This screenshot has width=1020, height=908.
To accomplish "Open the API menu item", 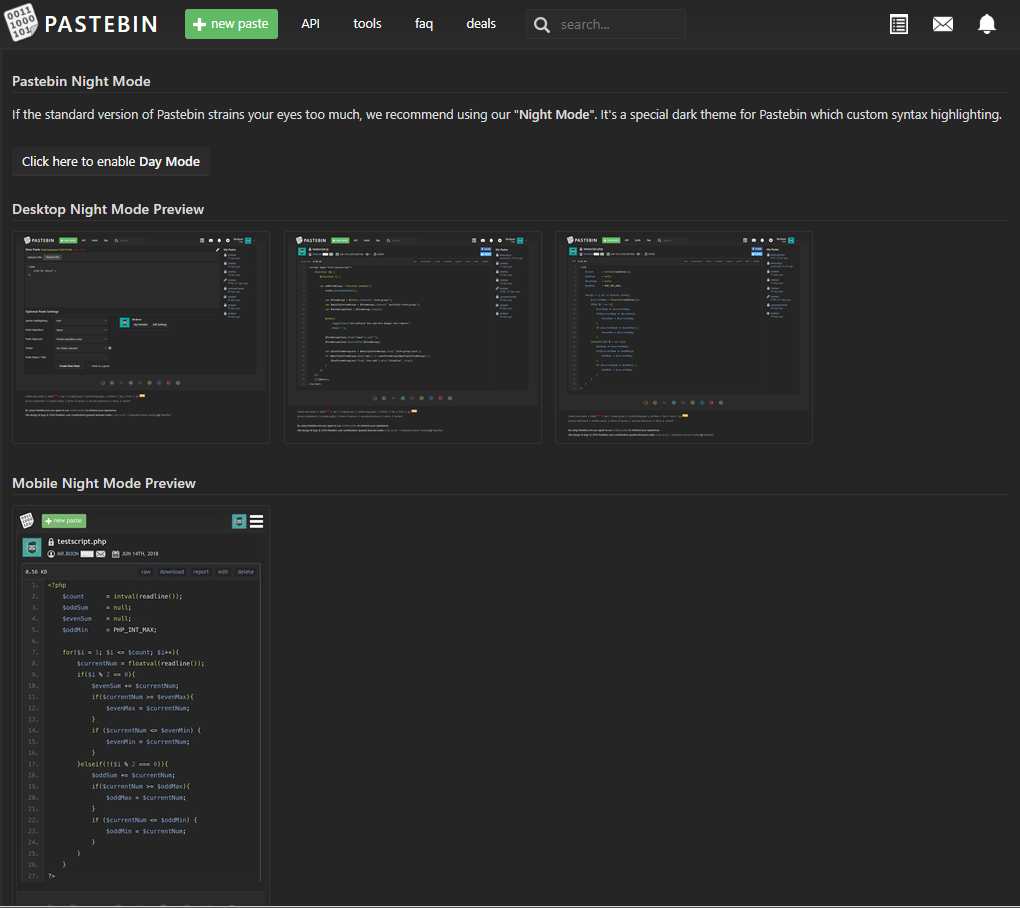I will point(311,24).
